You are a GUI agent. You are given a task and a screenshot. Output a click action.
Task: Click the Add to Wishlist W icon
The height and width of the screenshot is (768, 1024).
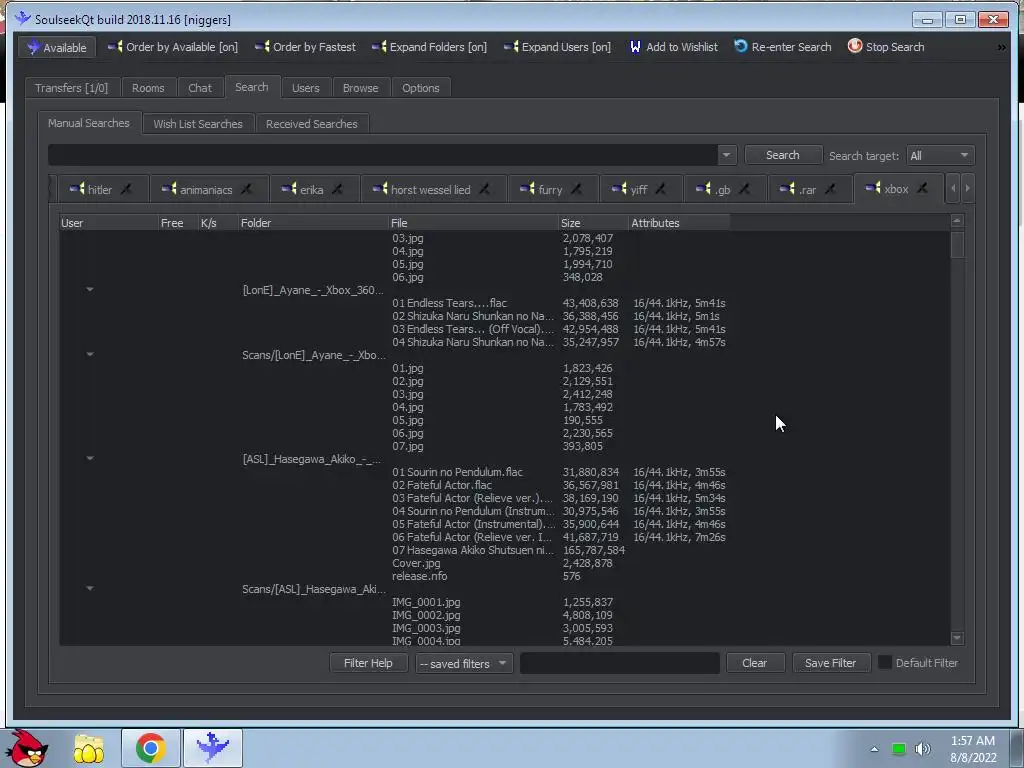(x=635, y=47)
